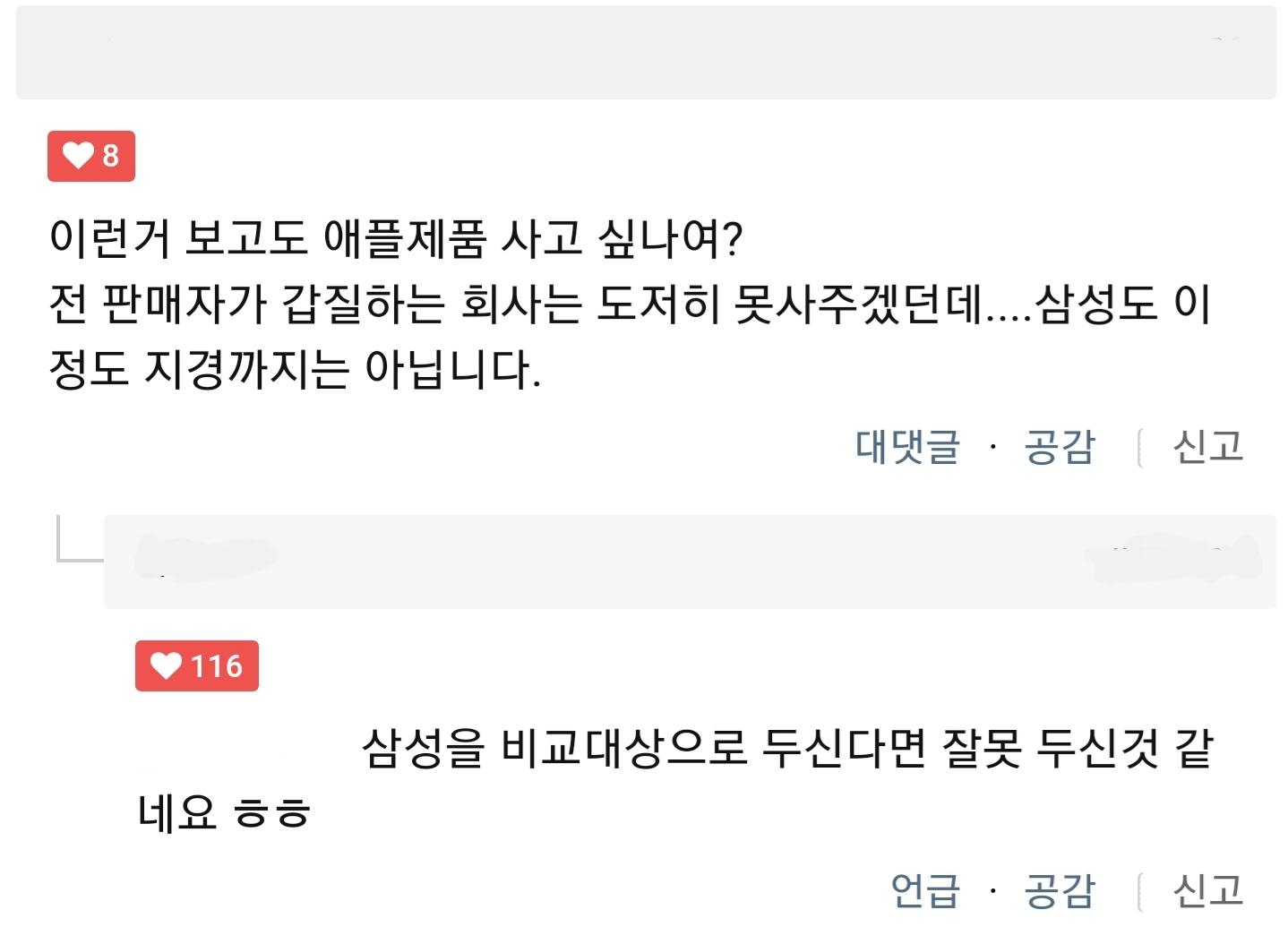The image size is (1288, 944).
Task: Click the like count number 8
Action: [x=110, y=156]
